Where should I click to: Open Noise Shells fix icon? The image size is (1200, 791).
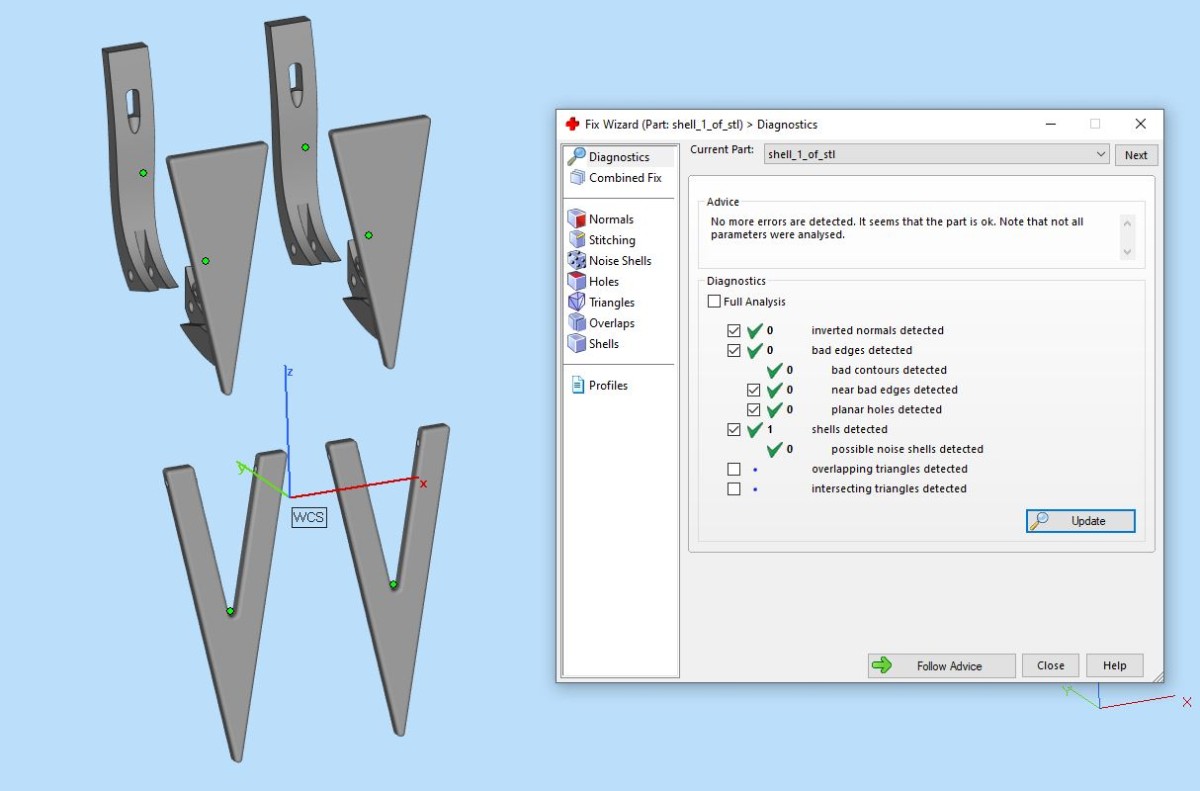click(576, 261)
